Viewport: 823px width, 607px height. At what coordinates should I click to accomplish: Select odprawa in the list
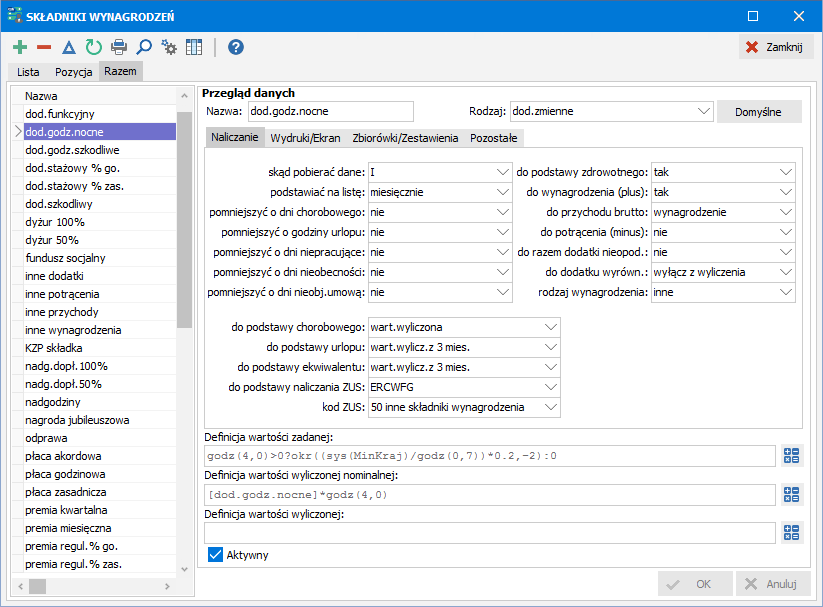[x=100, y=438]
